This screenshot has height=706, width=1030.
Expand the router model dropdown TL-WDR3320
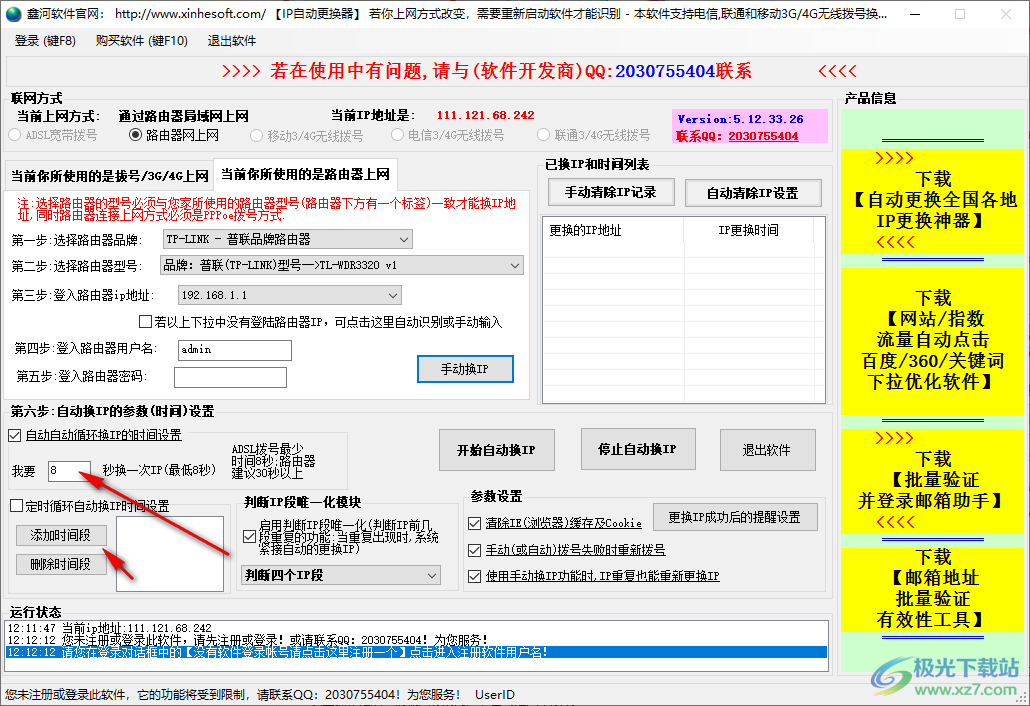click(x=342, y=265)
